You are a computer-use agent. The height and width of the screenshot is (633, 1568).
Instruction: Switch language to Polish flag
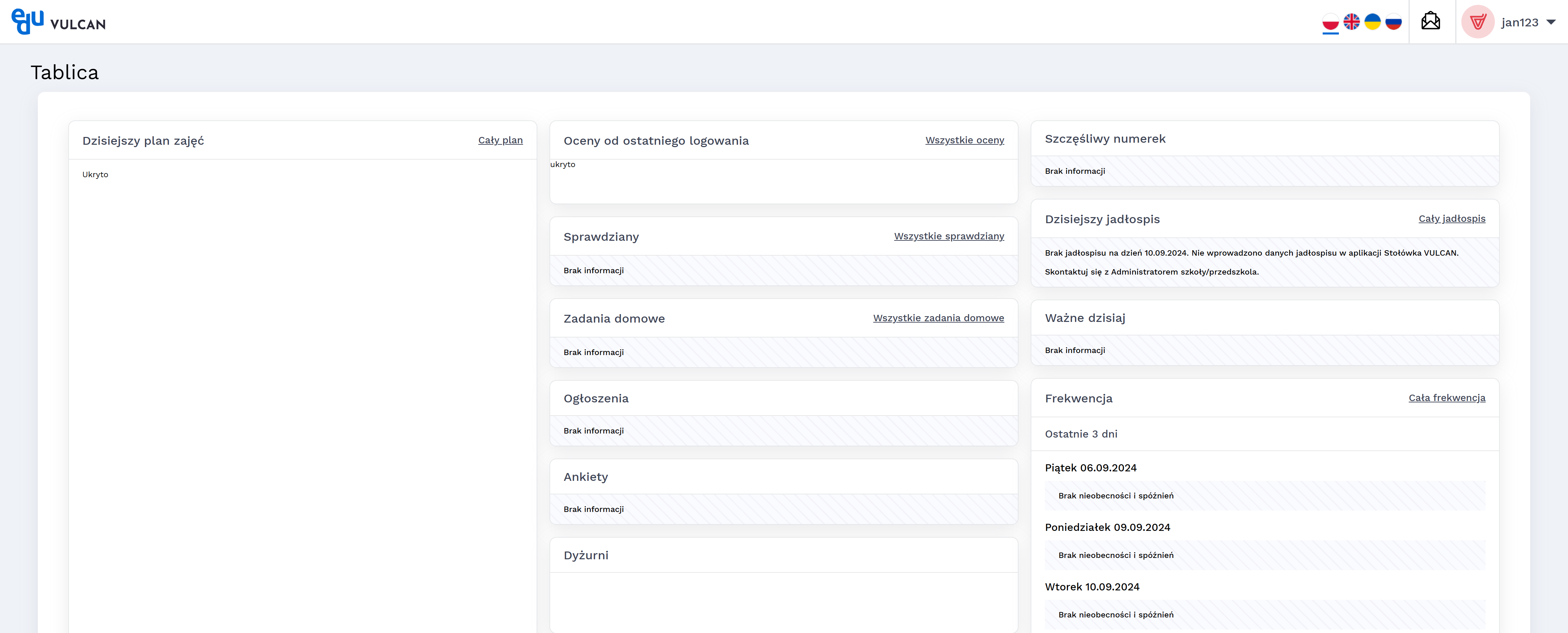[x=1331, y=22]
